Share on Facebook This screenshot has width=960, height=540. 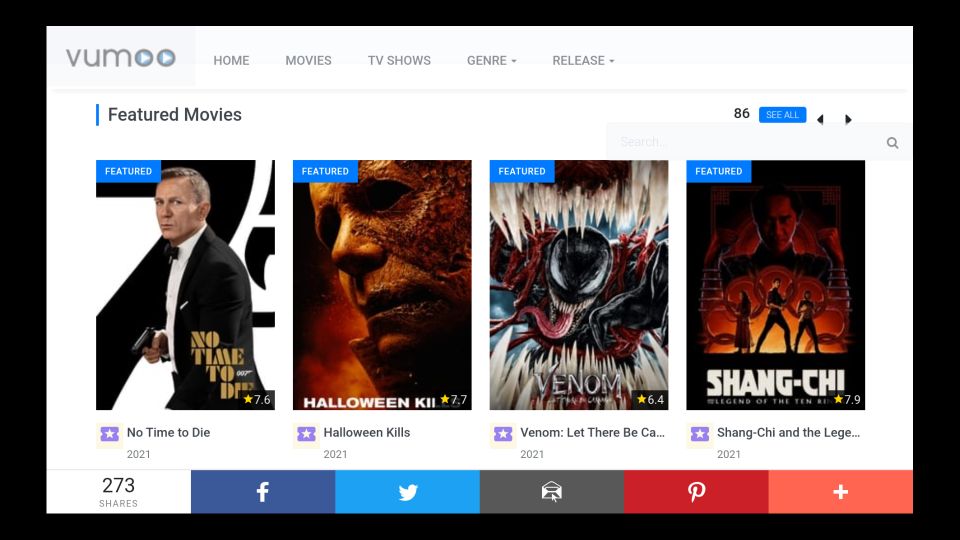(x=263, y=492)
